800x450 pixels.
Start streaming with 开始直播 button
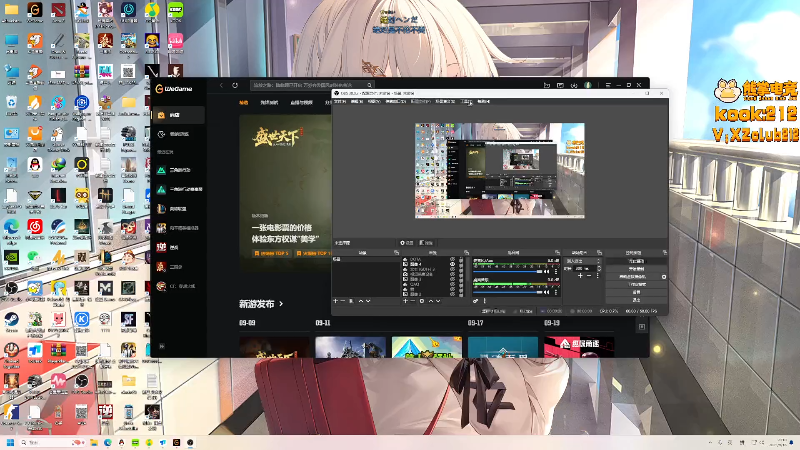[x=637, y=261]
